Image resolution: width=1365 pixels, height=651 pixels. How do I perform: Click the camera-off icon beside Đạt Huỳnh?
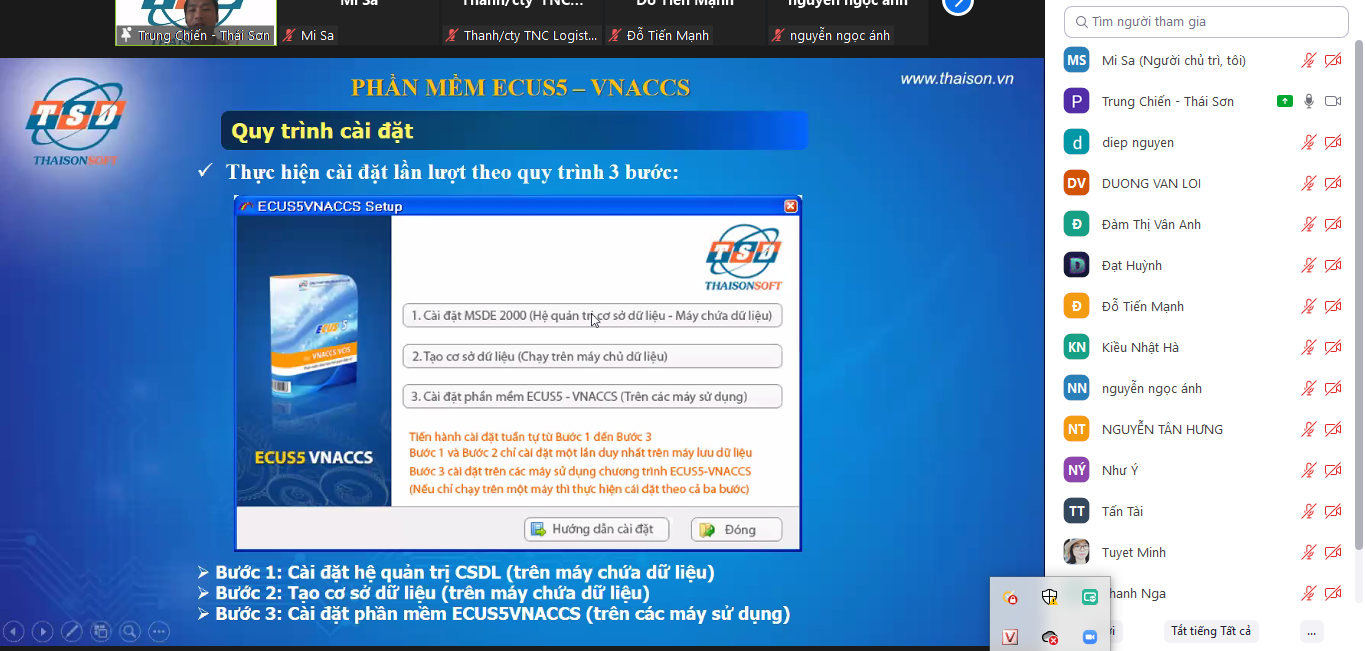[1333, 266]
